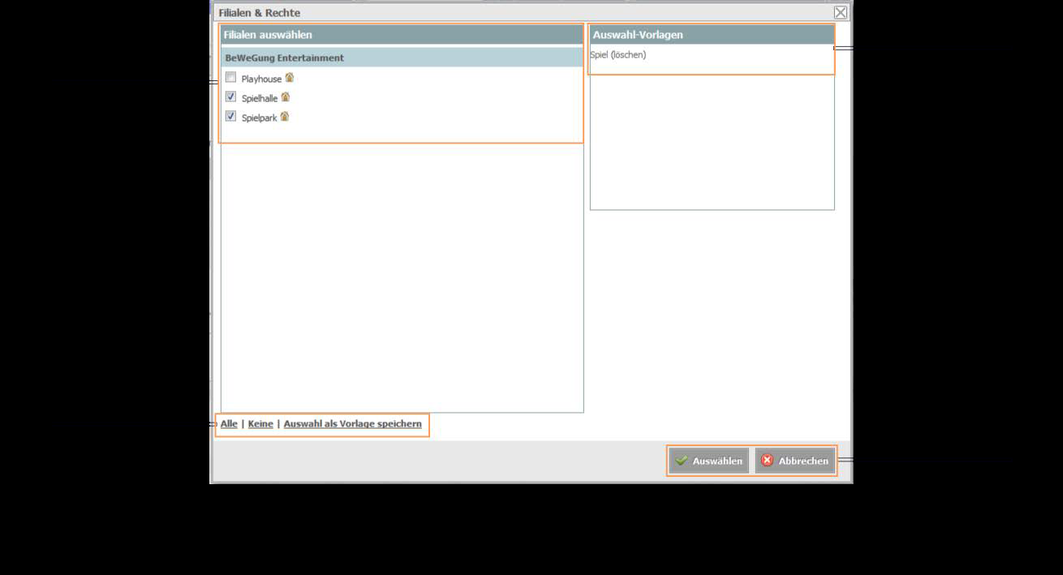This screenshot has width=1063, height=575.
Task: Click the Spielhalle label
Action: tap(259, 98)
